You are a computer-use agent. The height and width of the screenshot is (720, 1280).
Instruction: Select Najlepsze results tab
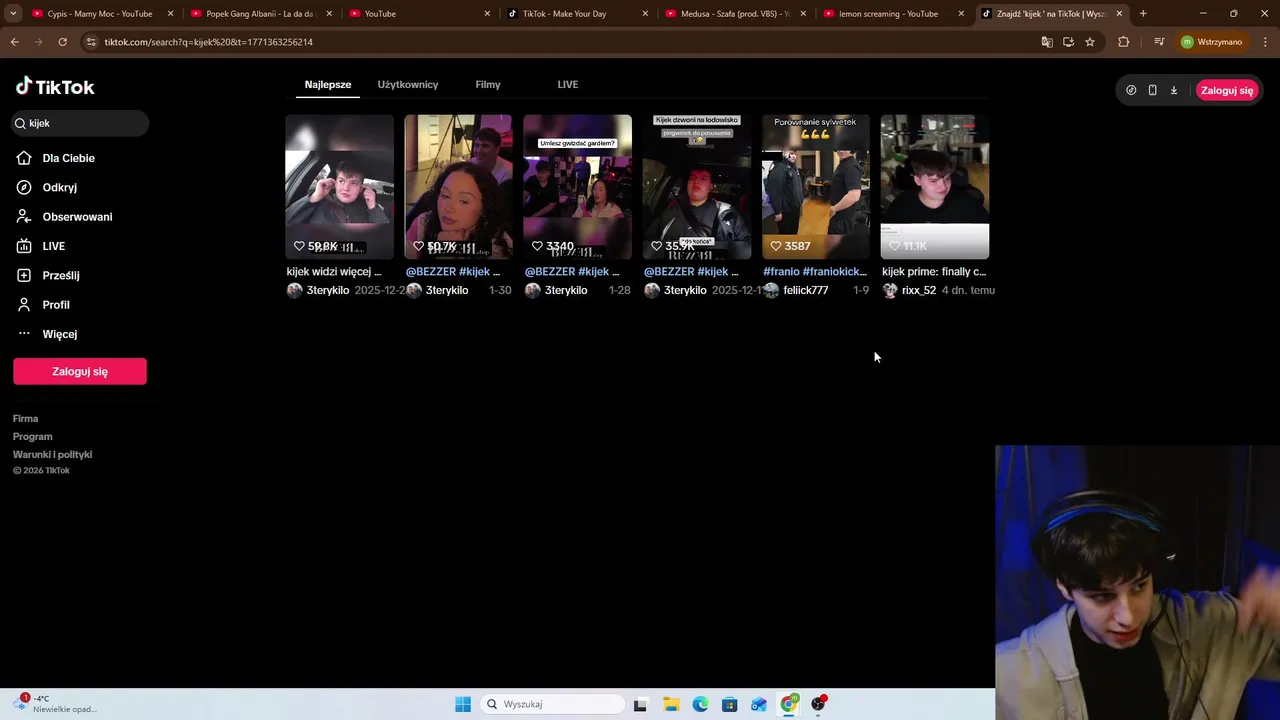pyautogui.click(x=328, y=85)
